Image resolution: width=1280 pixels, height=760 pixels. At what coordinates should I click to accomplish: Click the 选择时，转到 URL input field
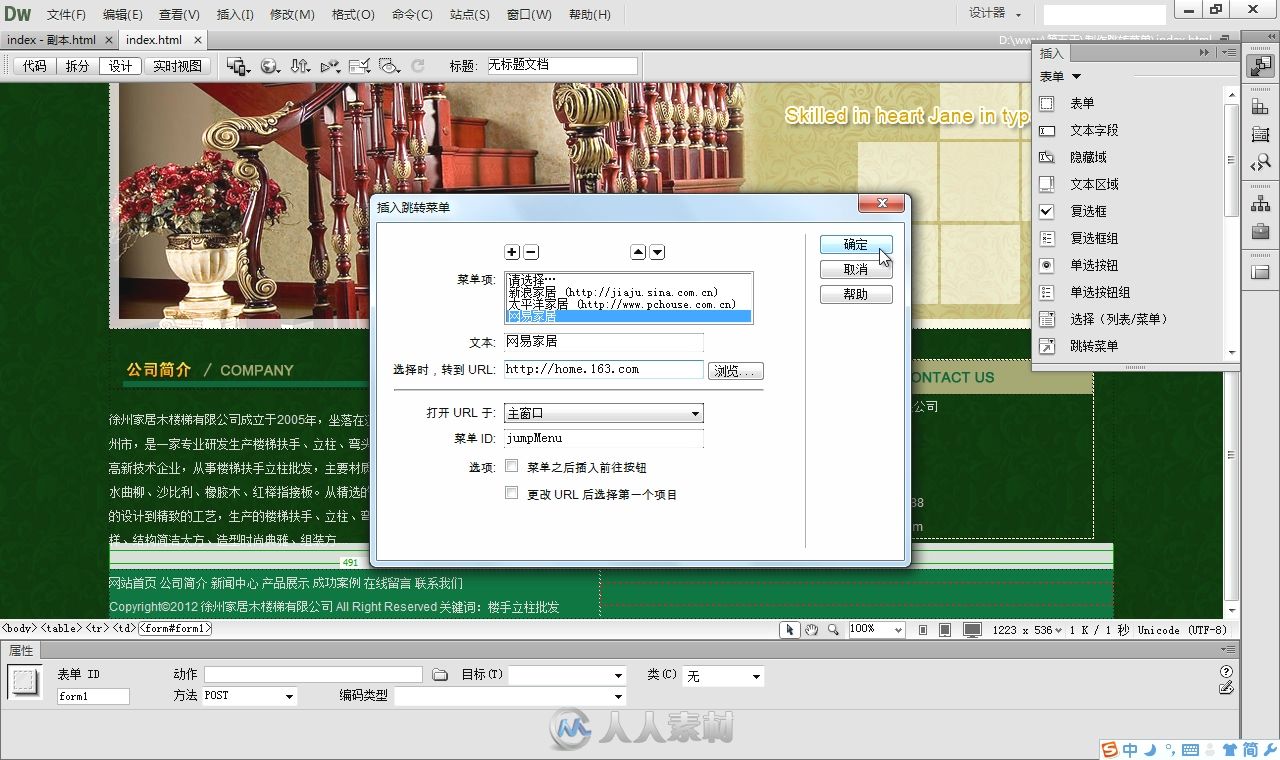(x=603, y=369)
